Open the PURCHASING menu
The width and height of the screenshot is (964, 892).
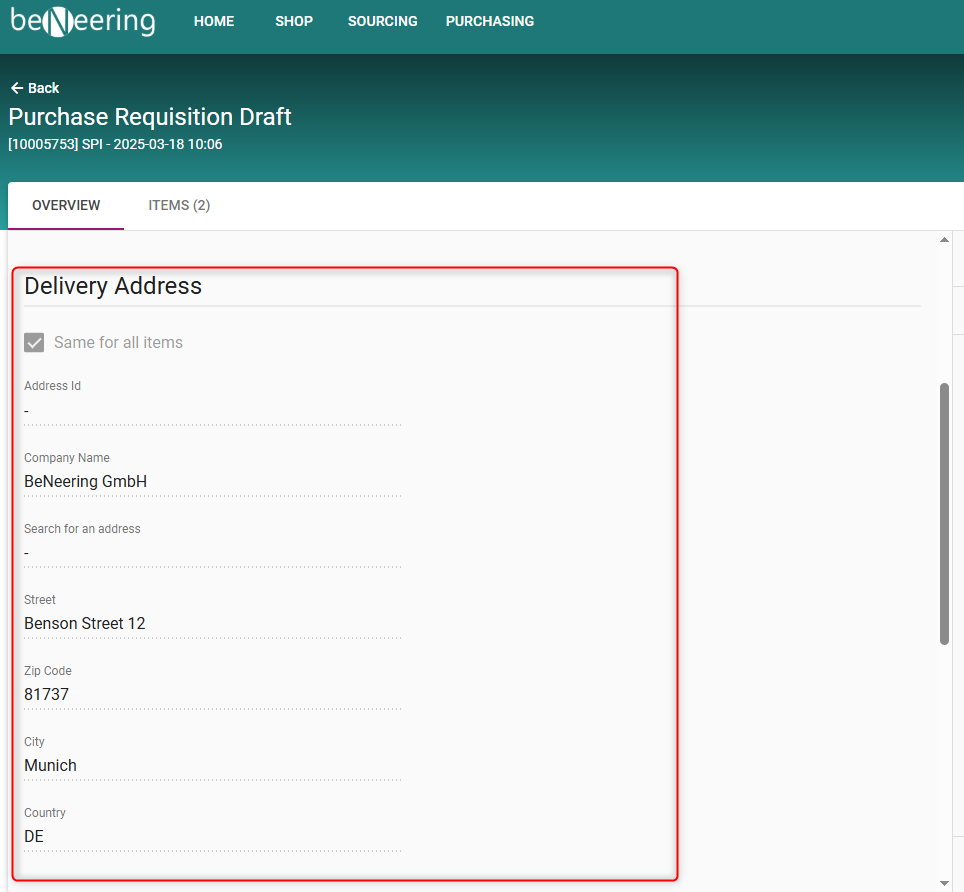[490, 21]
